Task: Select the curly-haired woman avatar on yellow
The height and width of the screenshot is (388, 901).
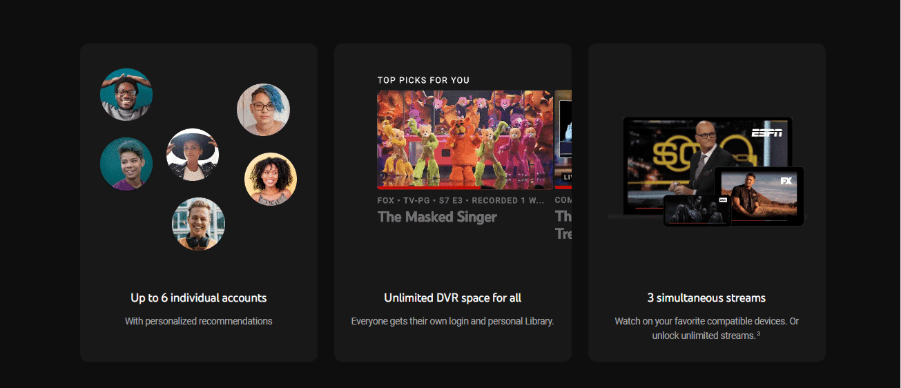Action: [x=271, y=179]
